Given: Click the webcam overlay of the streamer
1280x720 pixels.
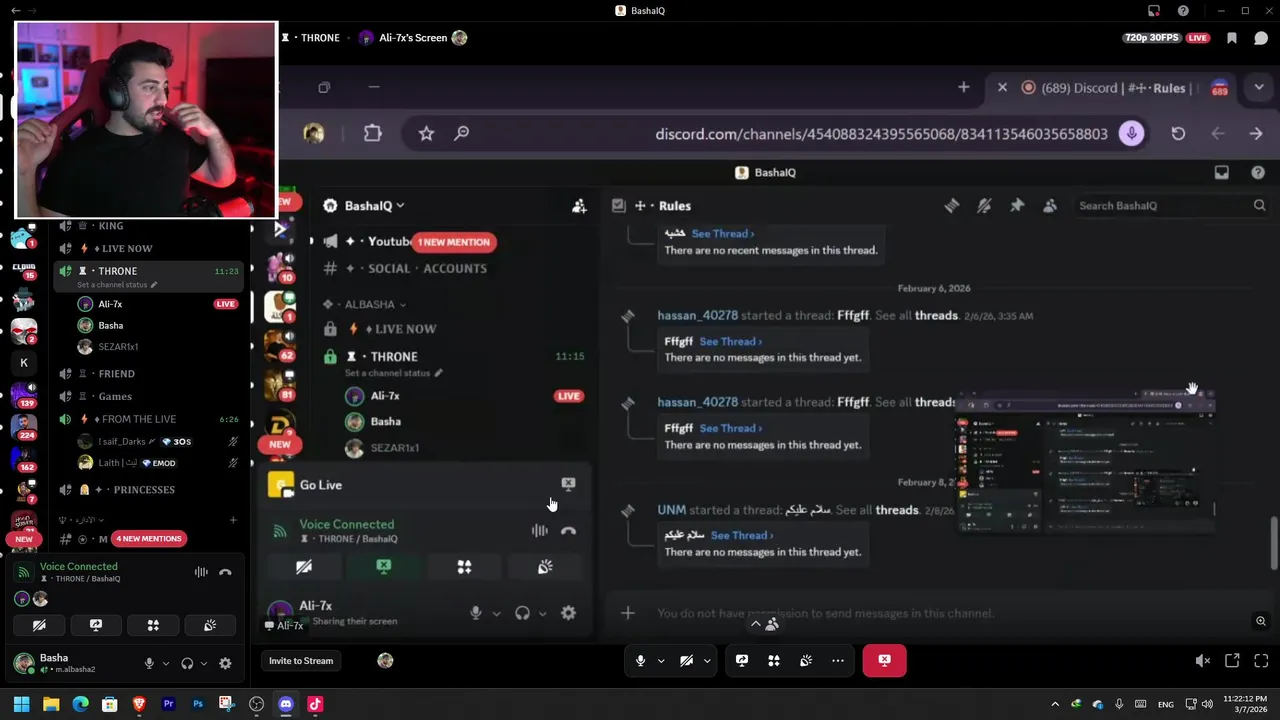Looking at the screenshot, I should point(146,120).
